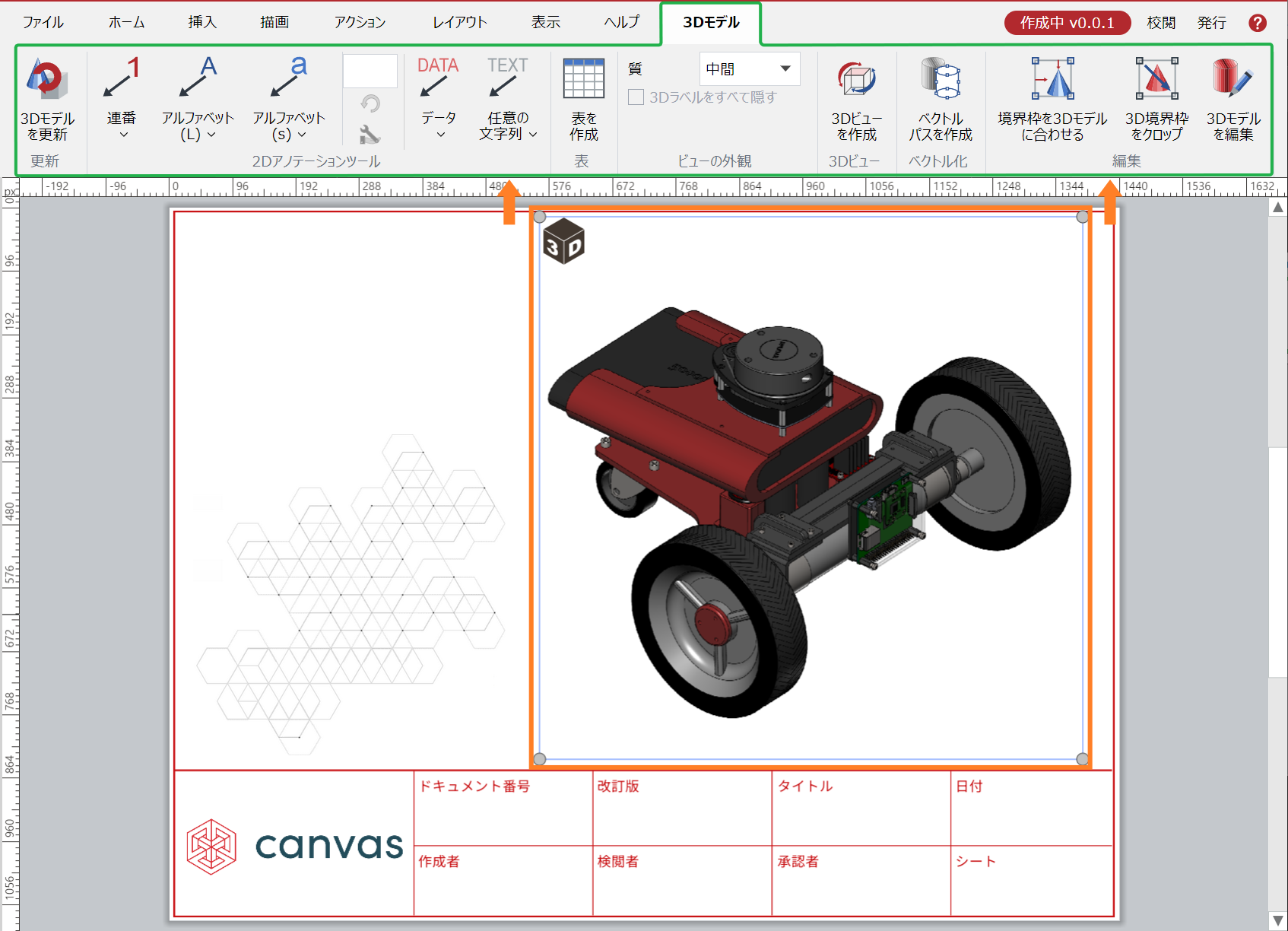Click the bottom-left selection handle of 3D frame

click(540, 759)
